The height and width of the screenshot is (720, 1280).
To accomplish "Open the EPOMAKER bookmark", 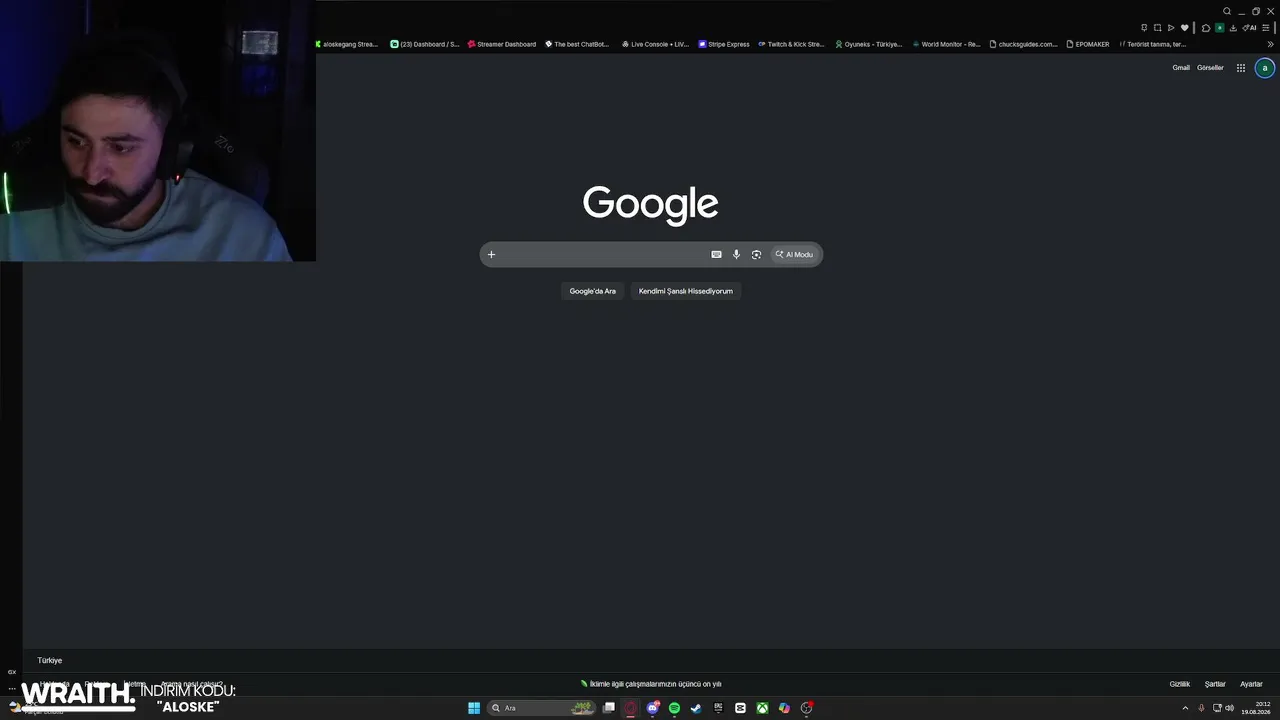I will coord(1088,44).
